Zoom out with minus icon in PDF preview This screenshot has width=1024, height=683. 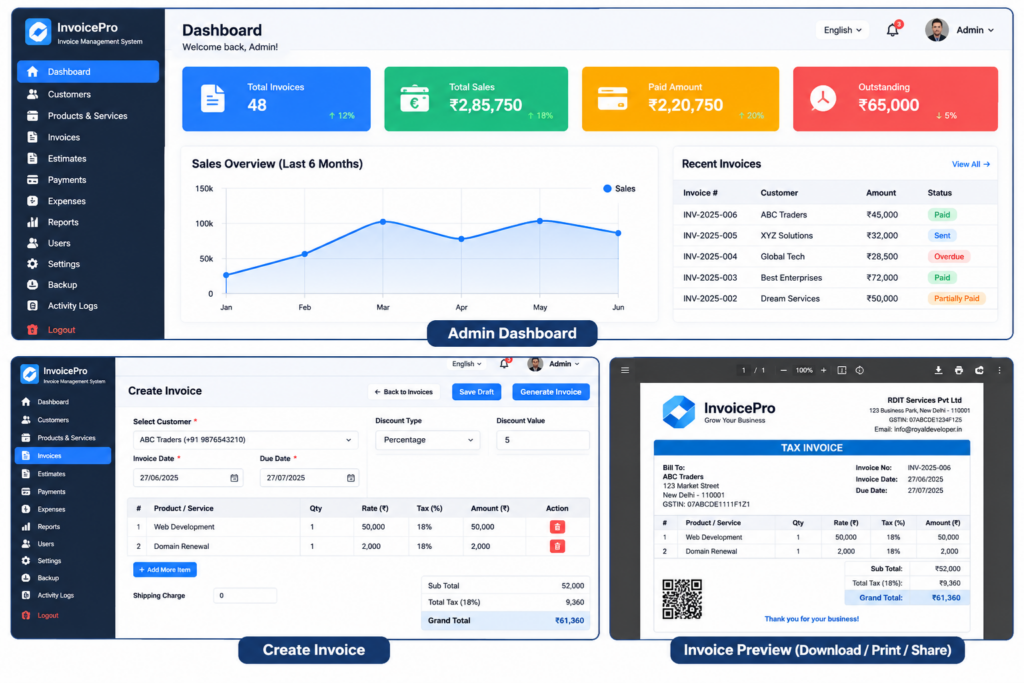coord(783,370)
